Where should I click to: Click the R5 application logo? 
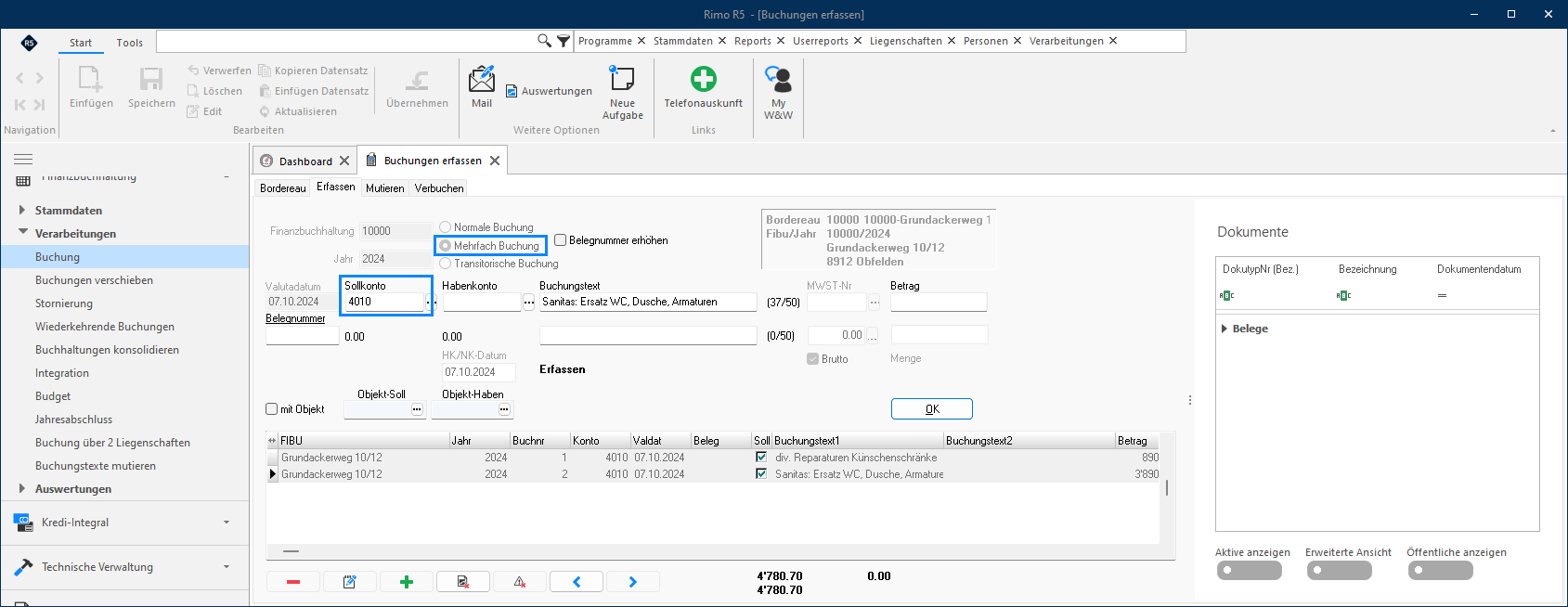[29, 43]
